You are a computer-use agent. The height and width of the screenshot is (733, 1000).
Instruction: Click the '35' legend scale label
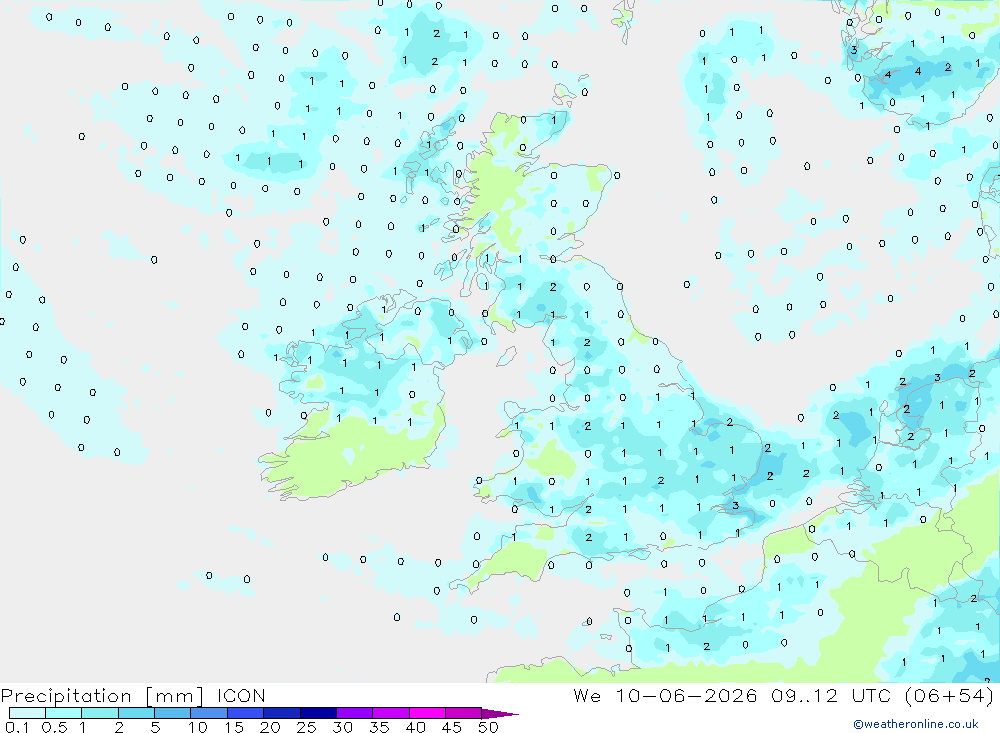[379, 727]
